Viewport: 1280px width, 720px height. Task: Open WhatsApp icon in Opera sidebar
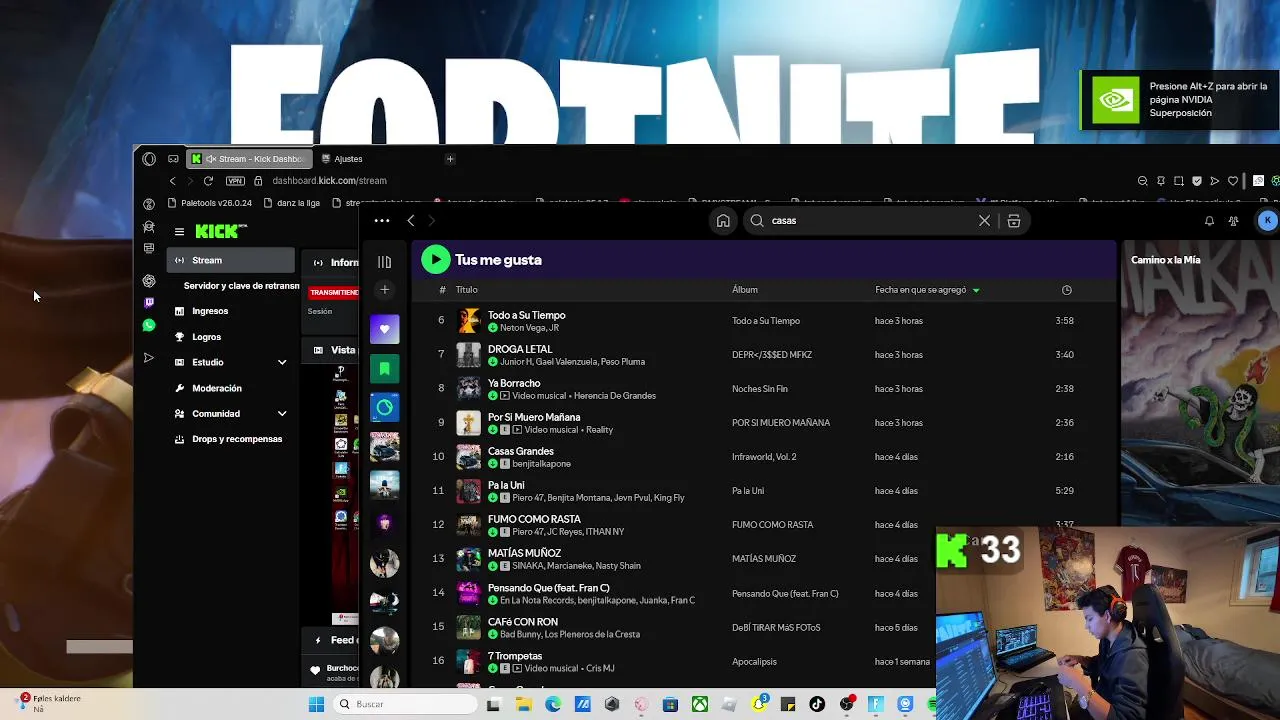[149, 325]
